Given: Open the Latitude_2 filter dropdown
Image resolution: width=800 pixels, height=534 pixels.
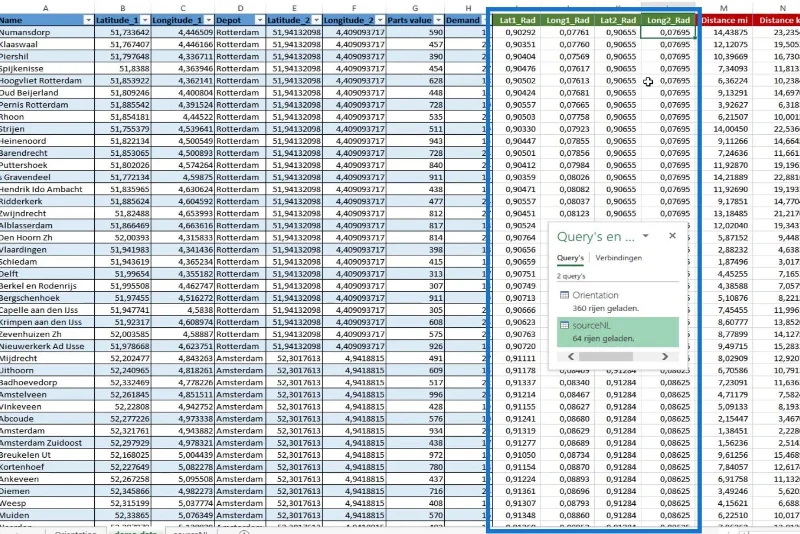Looking at the screenshot, I should coord(316,20).
